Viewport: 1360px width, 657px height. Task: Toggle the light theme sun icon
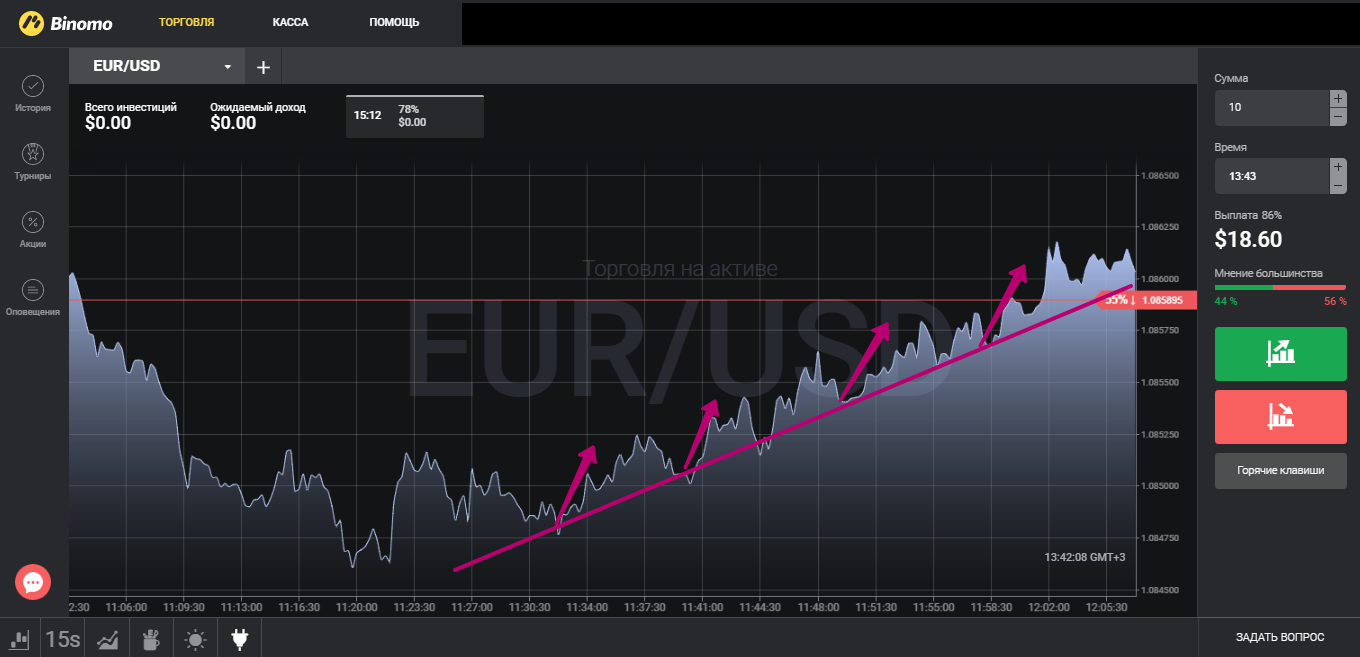tap(195, 638)
